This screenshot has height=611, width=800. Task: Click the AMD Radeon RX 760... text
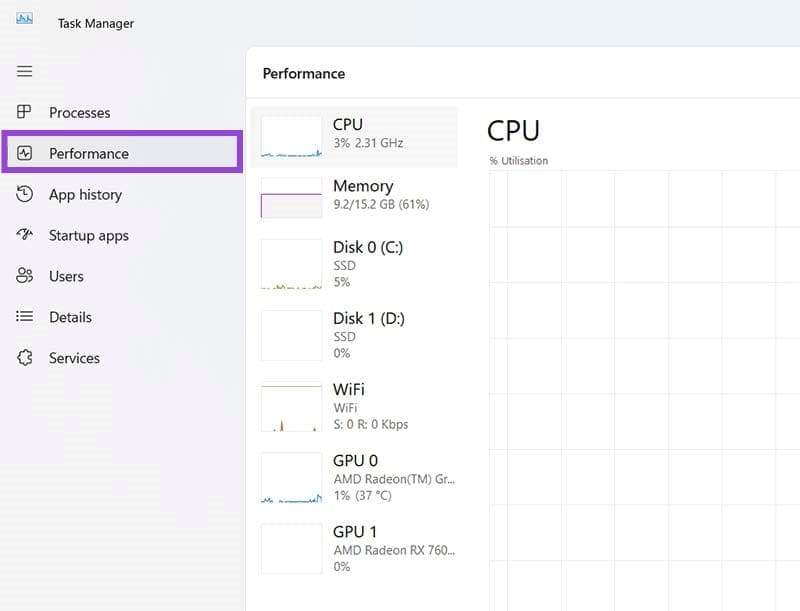point(394,550)
